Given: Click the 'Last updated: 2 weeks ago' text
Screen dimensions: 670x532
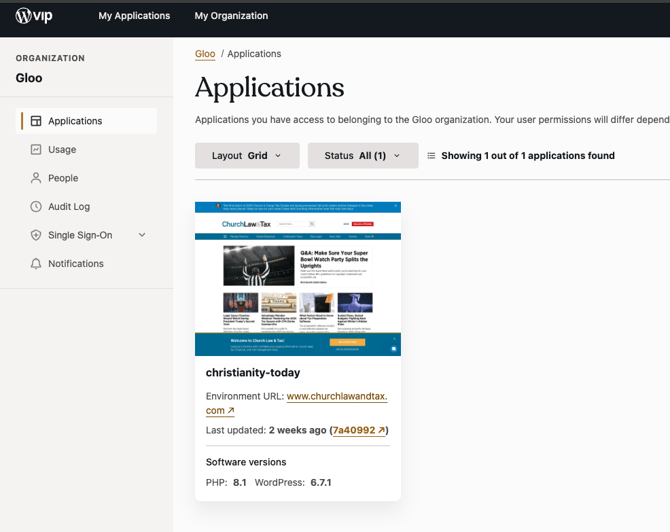Looking at the screenshot, I should click(266, 430).
